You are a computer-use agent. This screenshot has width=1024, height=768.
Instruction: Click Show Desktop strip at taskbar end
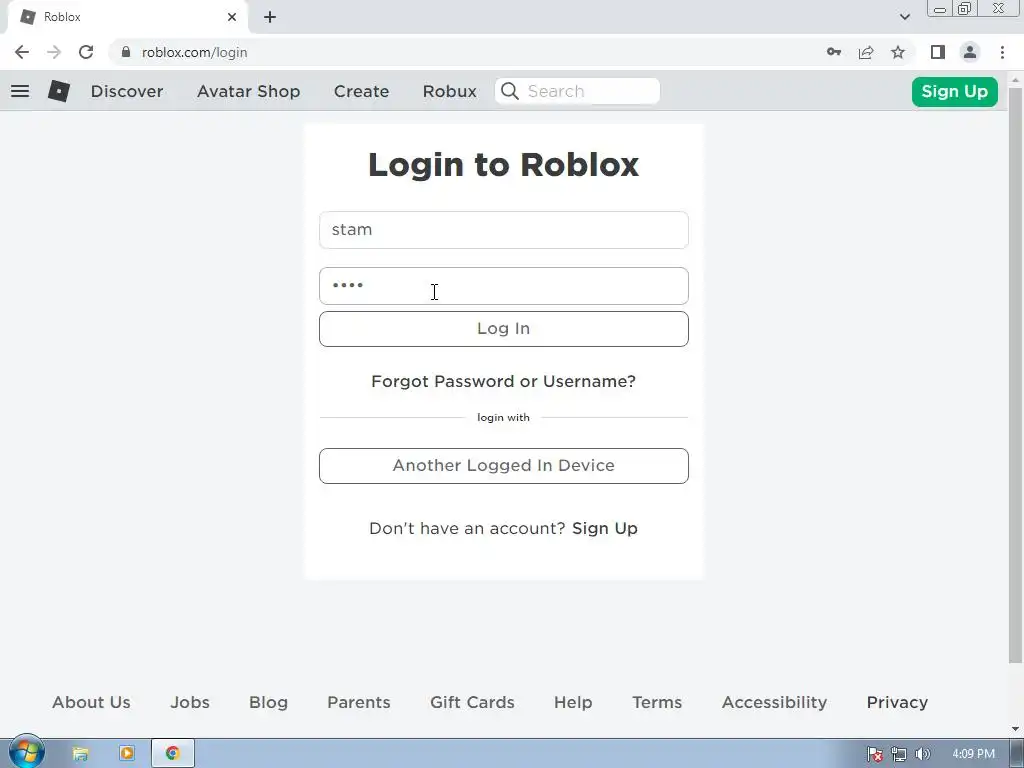(1019, 753)
